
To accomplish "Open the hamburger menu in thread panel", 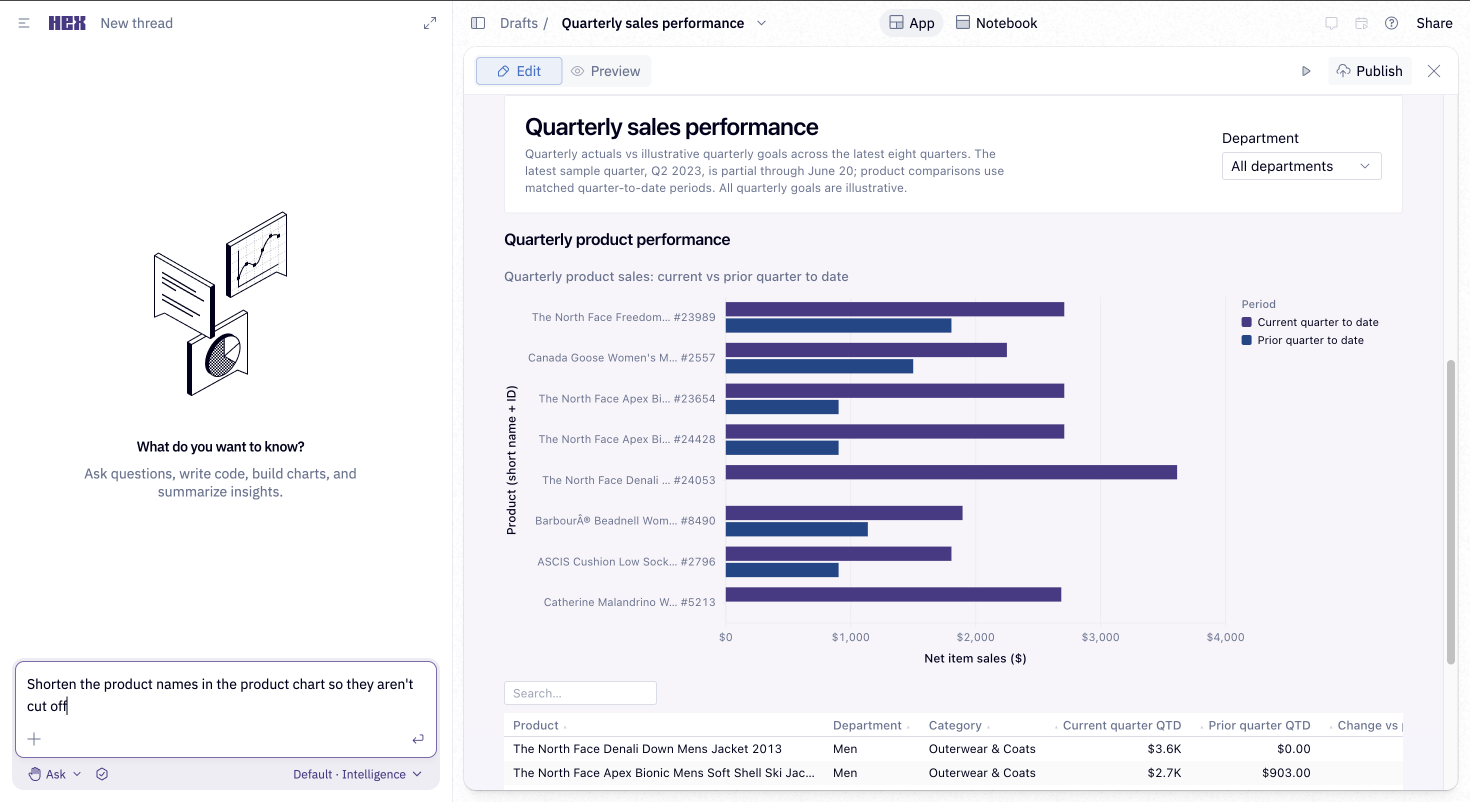I will pyautogui.click(x=24, y=23).
